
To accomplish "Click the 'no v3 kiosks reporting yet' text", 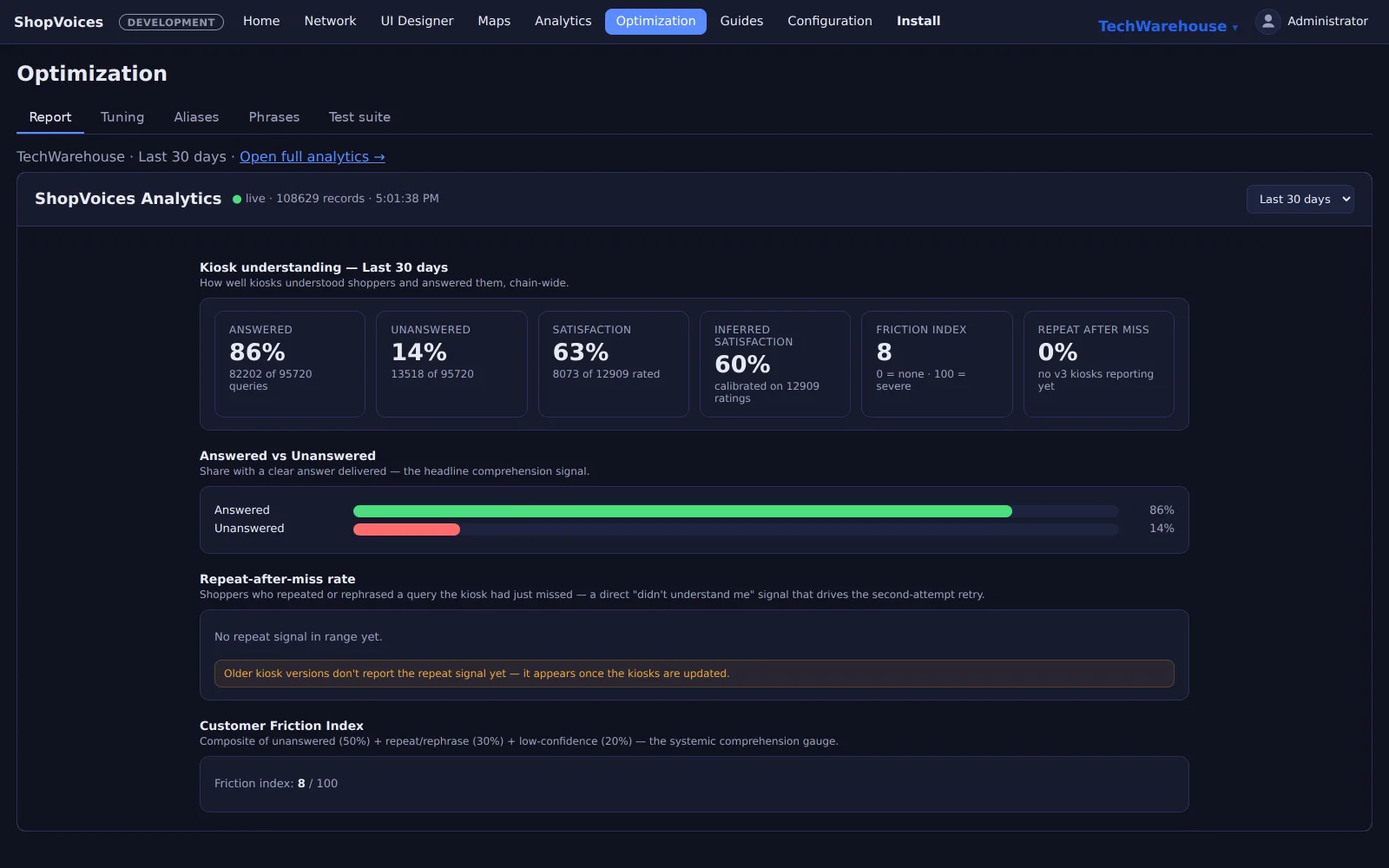I will click(1096, 380).
